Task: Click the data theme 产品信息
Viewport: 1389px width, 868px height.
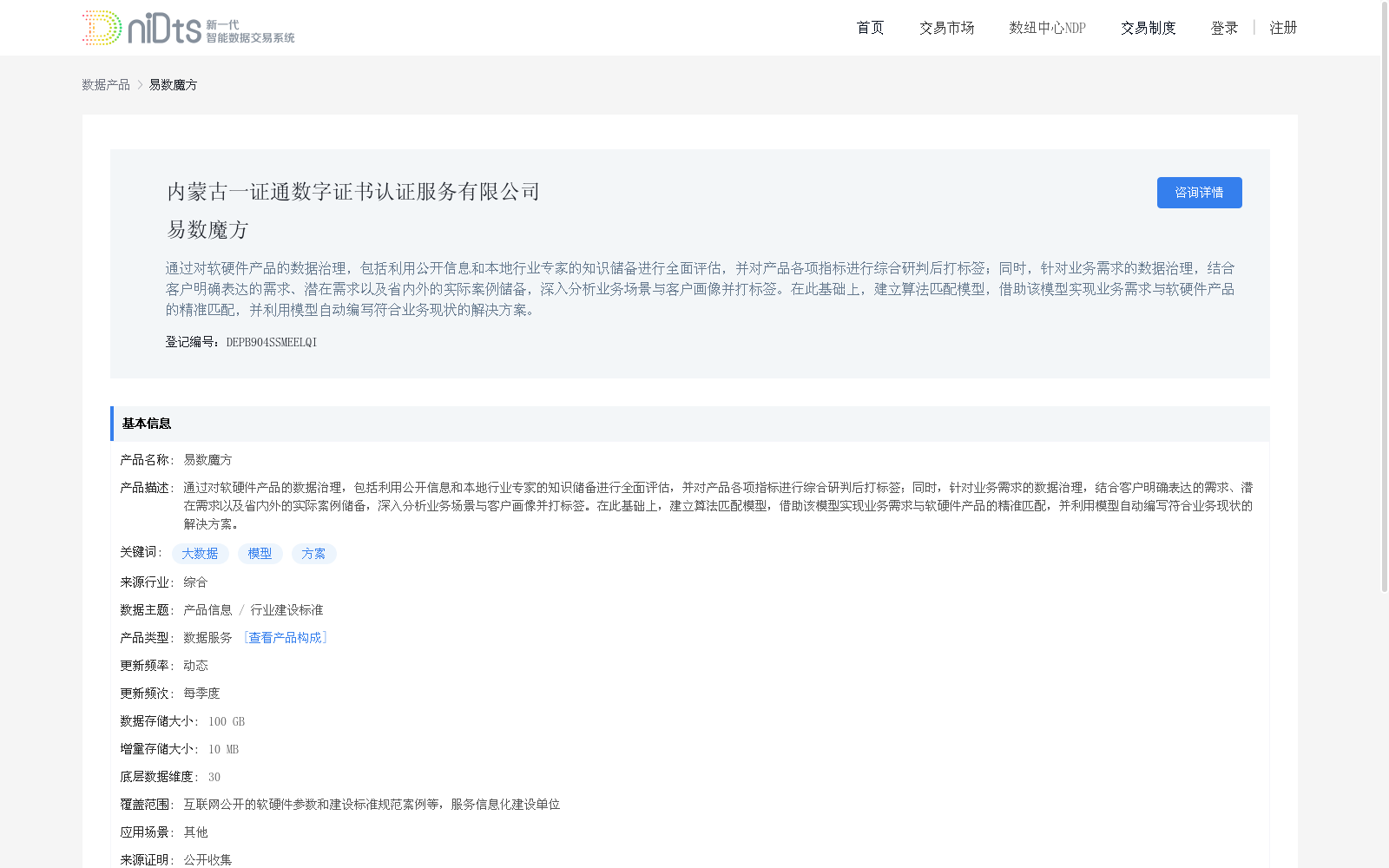Action: pos(207,610)
